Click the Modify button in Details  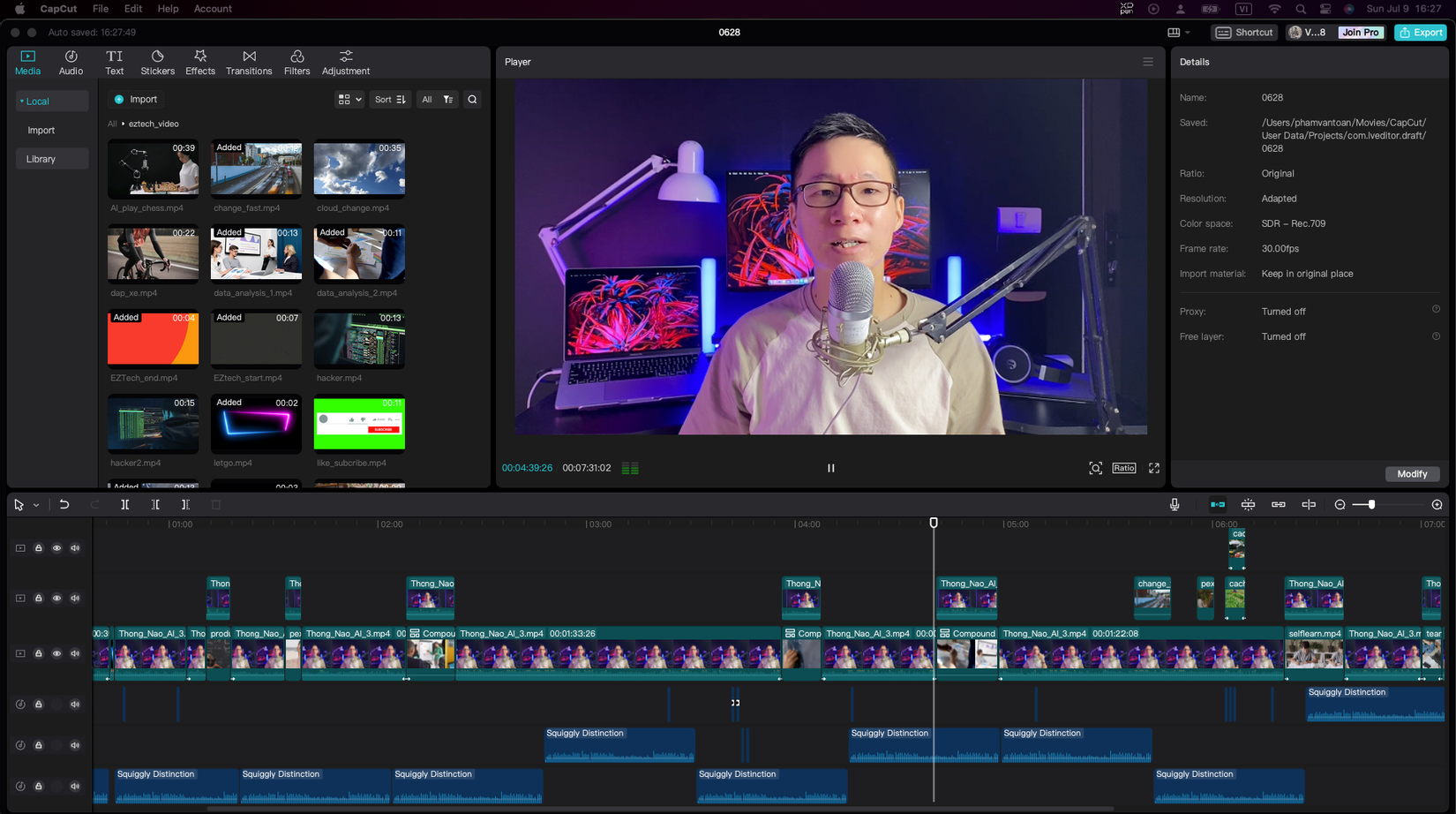1412,474
